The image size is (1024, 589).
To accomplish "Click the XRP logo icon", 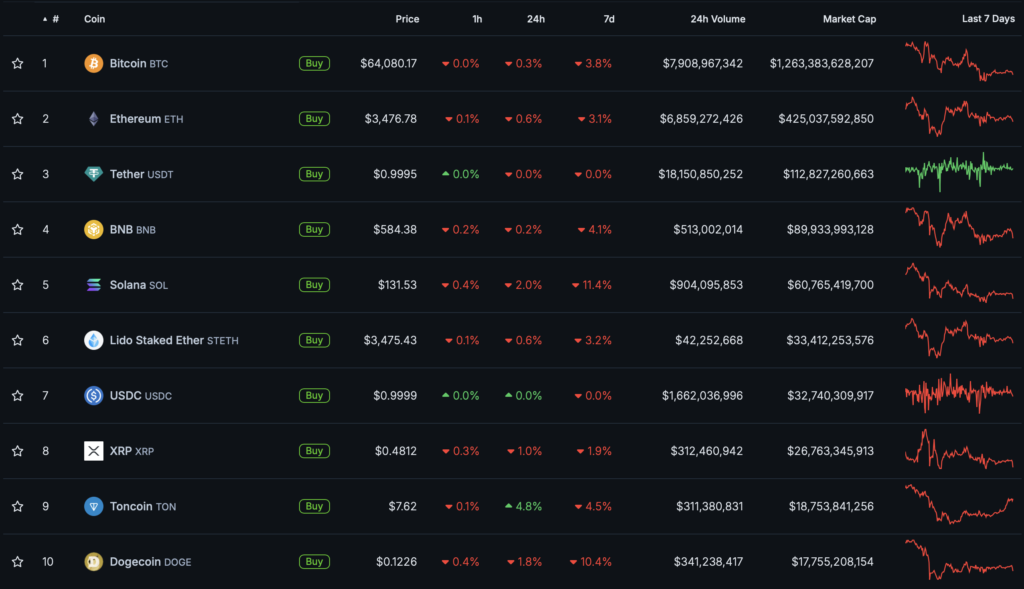I will [93, 451].
